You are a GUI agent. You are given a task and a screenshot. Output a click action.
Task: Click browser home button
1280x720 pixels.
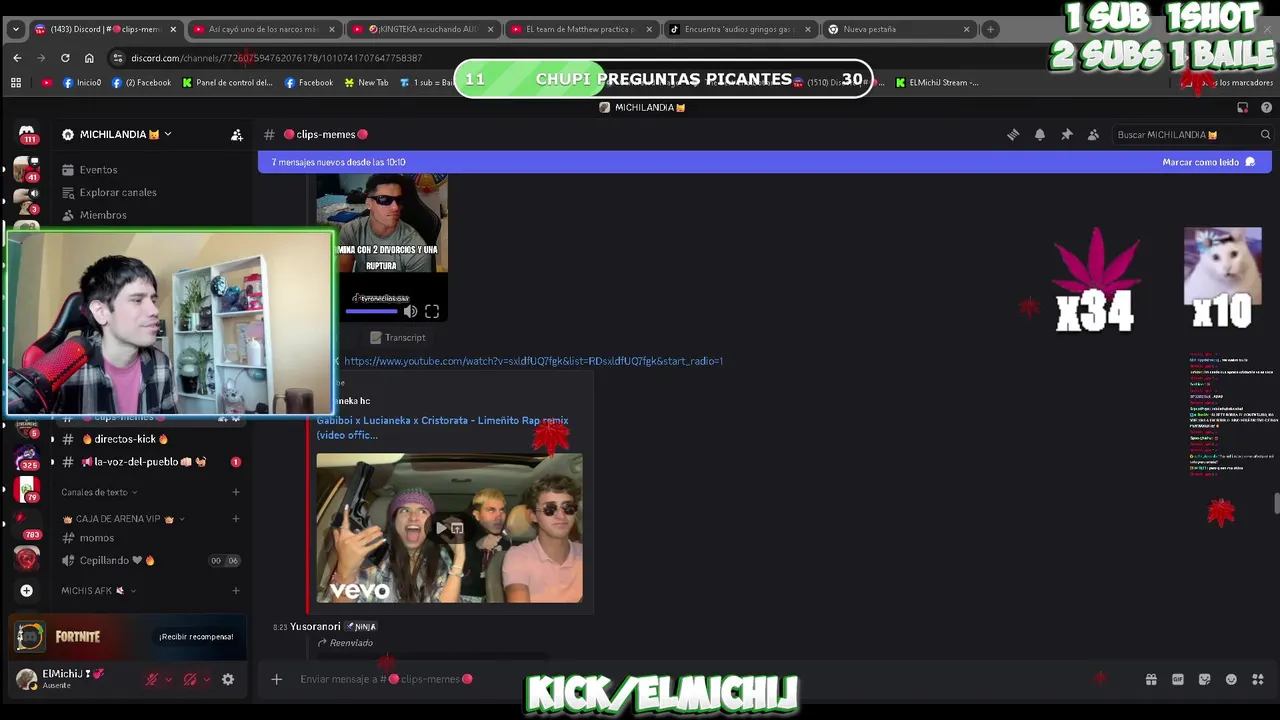coord(89,58)
